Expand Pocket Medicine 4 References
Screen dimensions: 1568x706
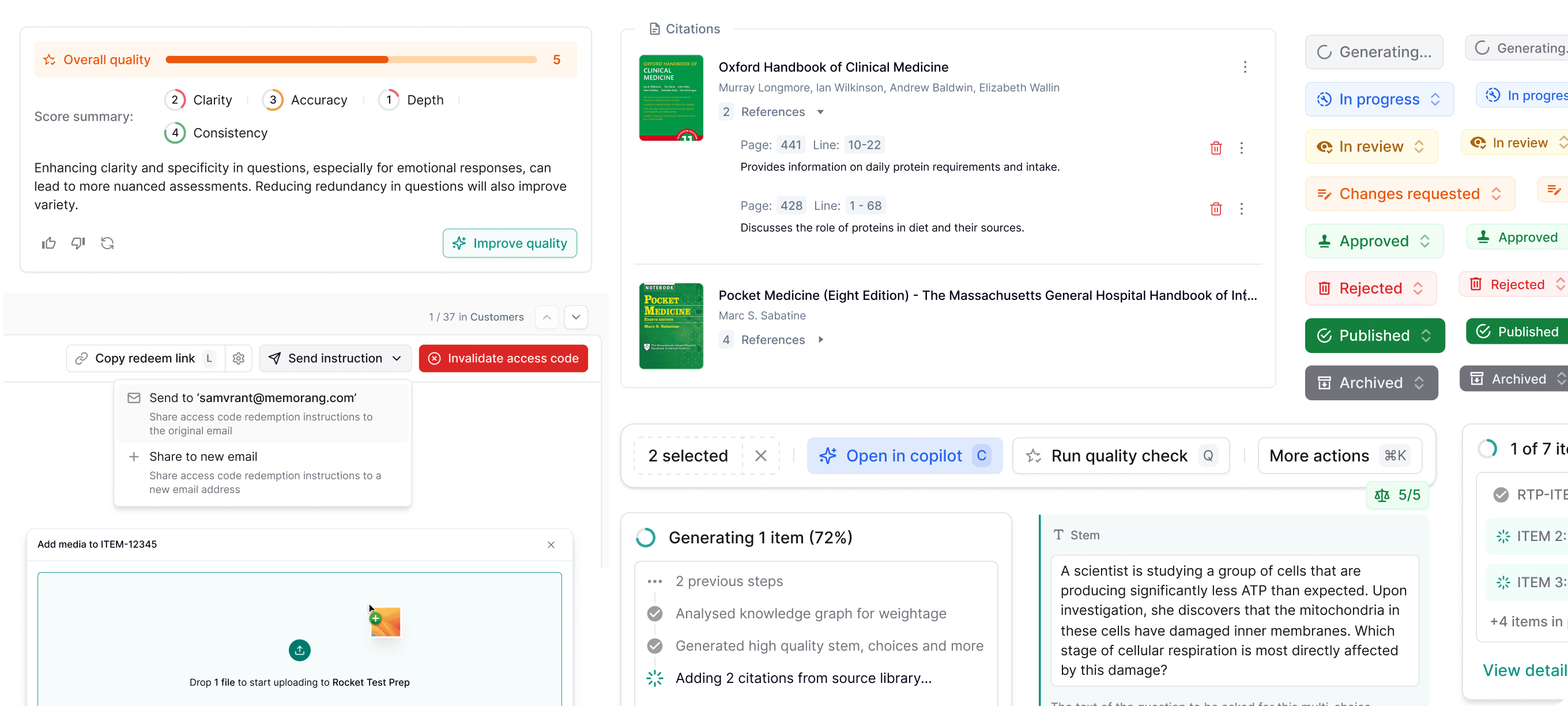tap(820, 340)
